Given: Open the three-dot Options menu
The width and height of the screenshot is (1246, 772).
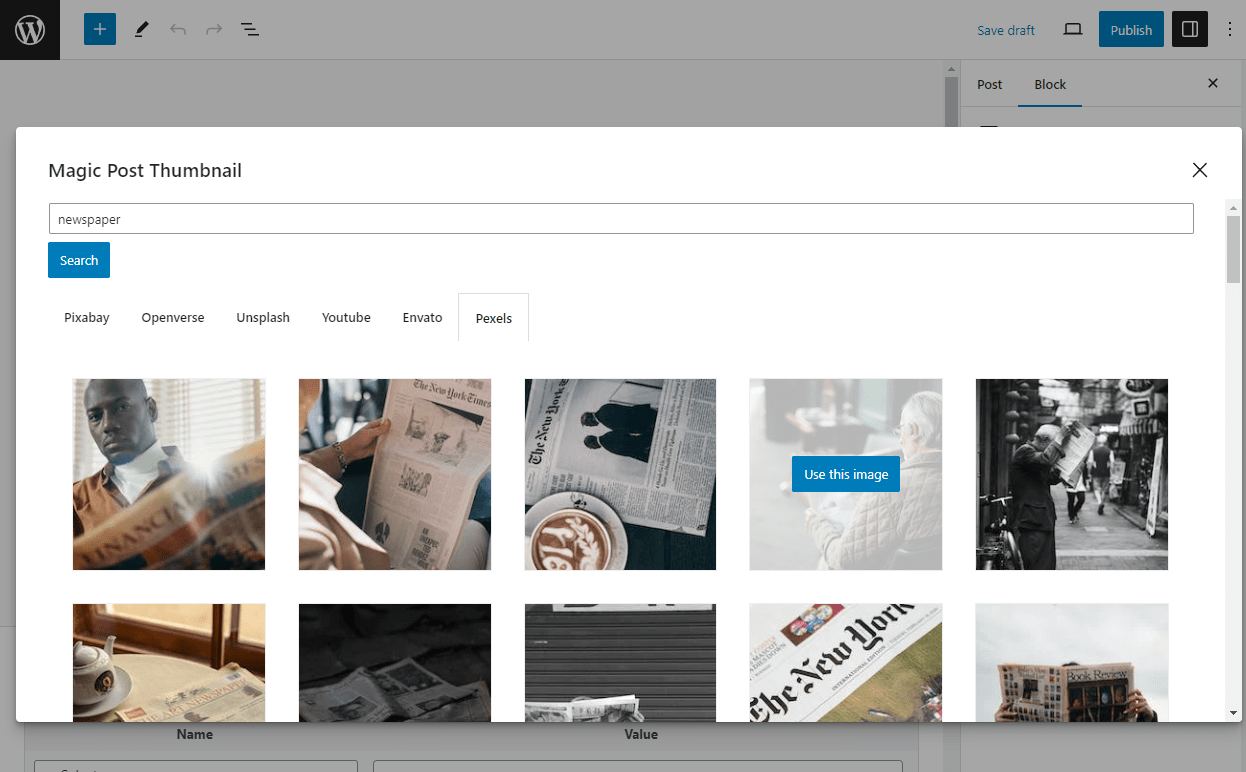Looking at the screenshot, I should [1230, 30].
